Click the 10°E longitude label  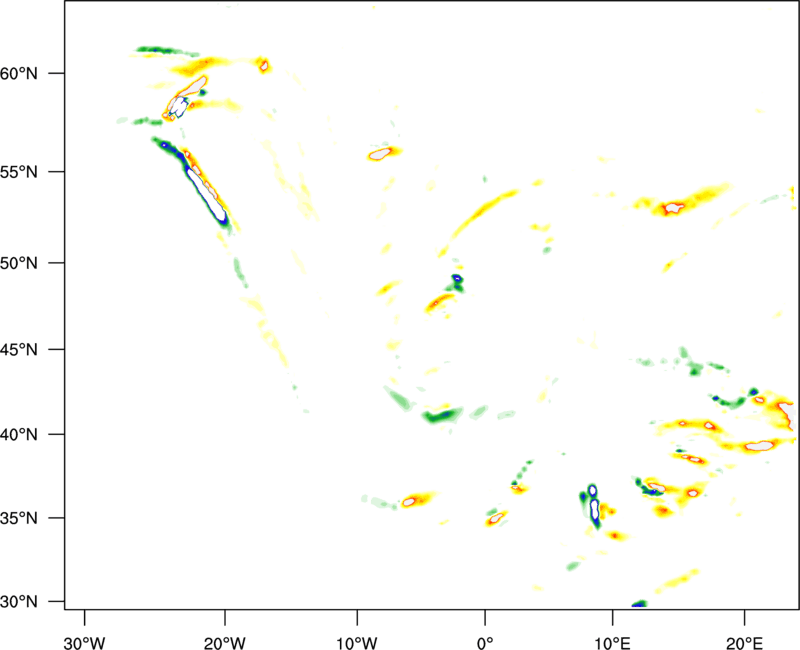(x=612, y=643)
